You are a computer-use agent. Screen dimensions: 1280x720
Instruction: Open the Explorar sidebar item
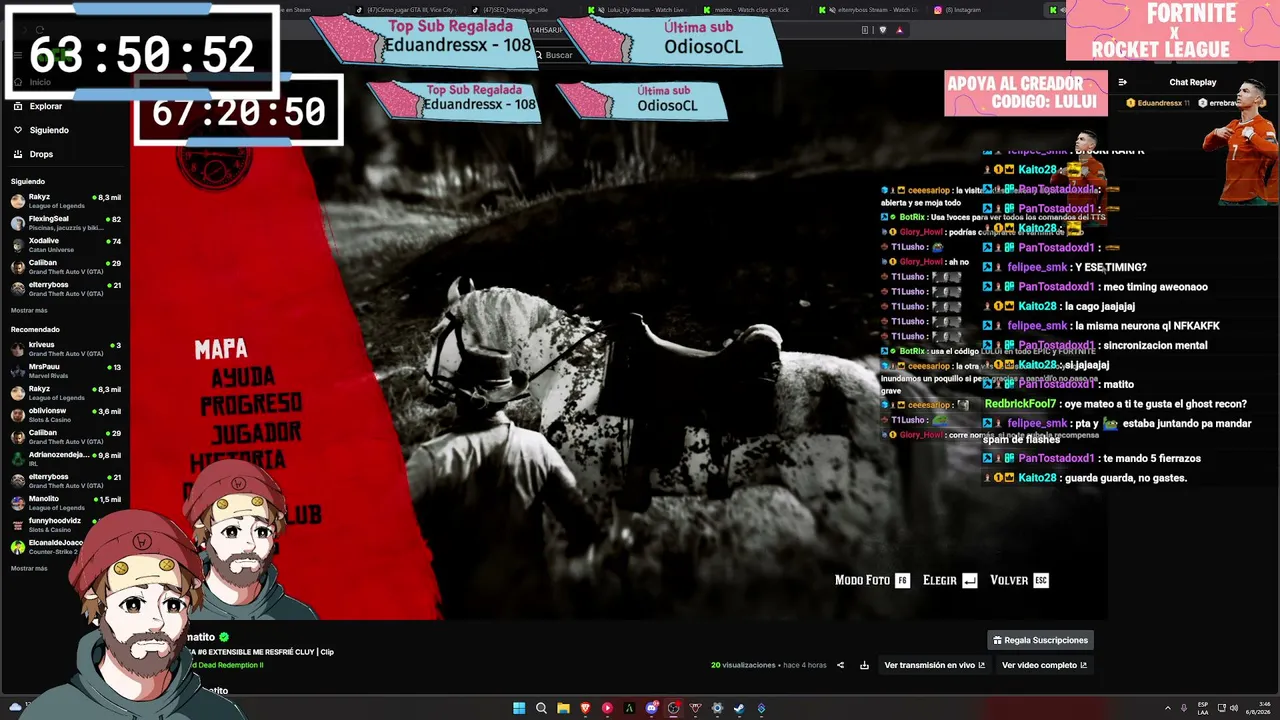tap(46, 106)
